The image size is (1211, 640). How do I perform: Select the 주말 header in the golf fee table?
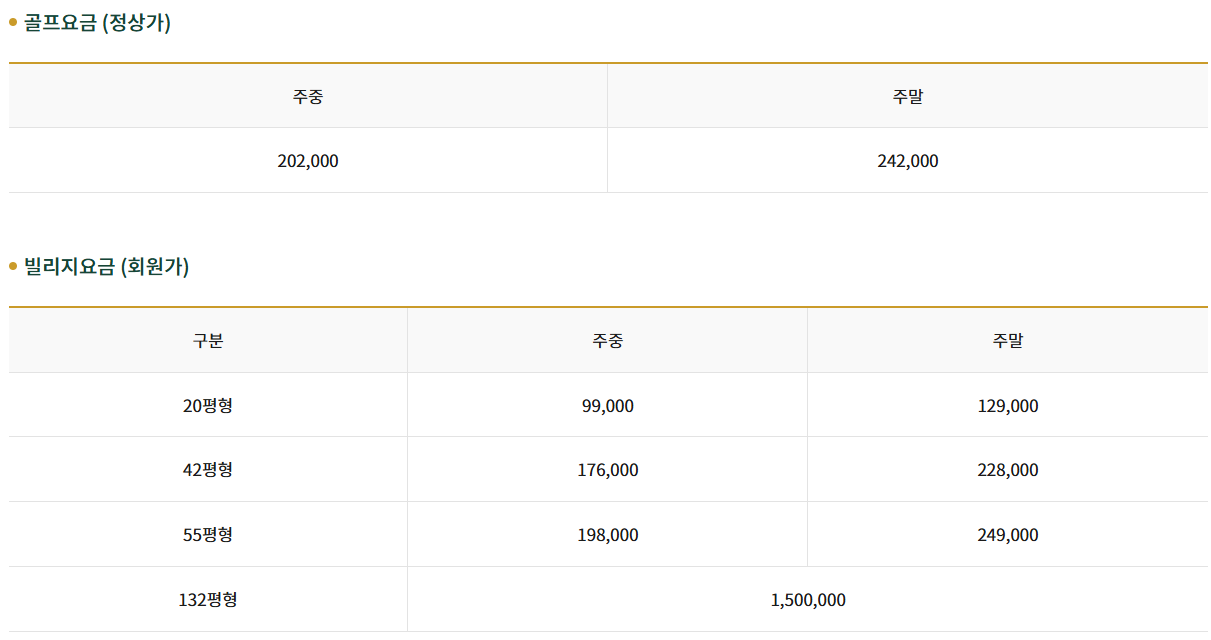pos(908,97)
